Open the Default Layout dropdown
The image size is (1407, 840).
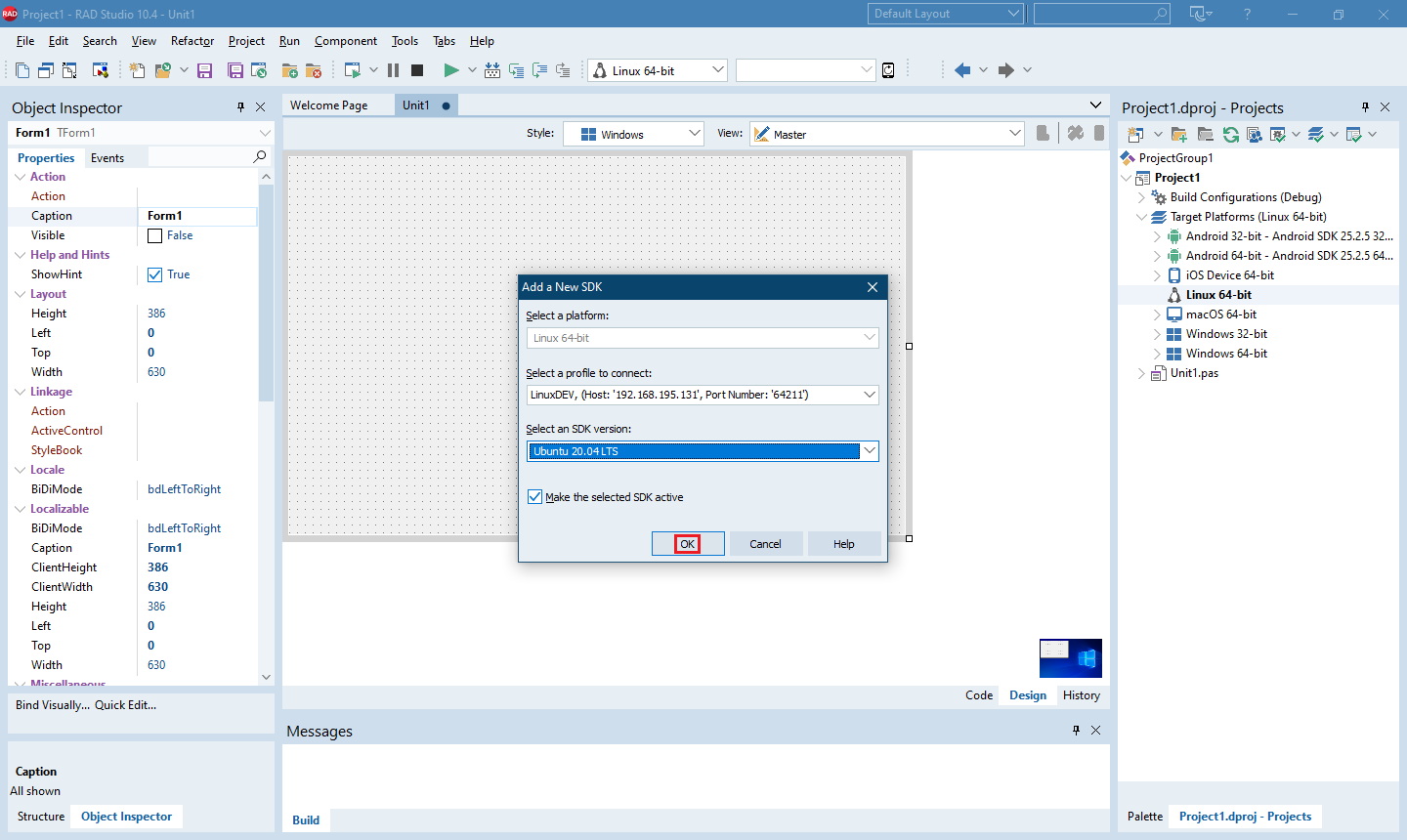point(1013,14)
